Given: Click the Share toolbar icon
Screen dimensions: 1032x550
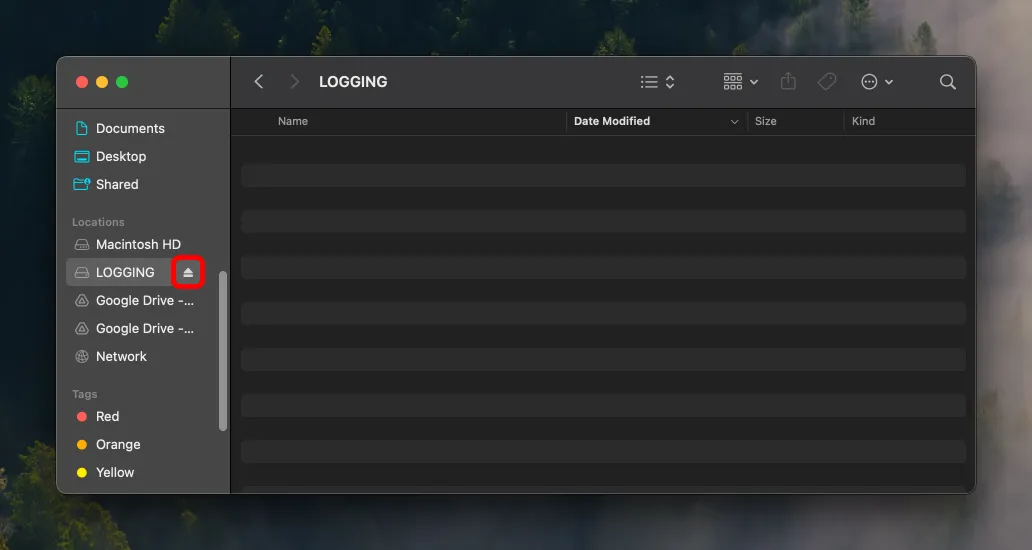Looking at the screenshot, I should [x=788, y=82].
